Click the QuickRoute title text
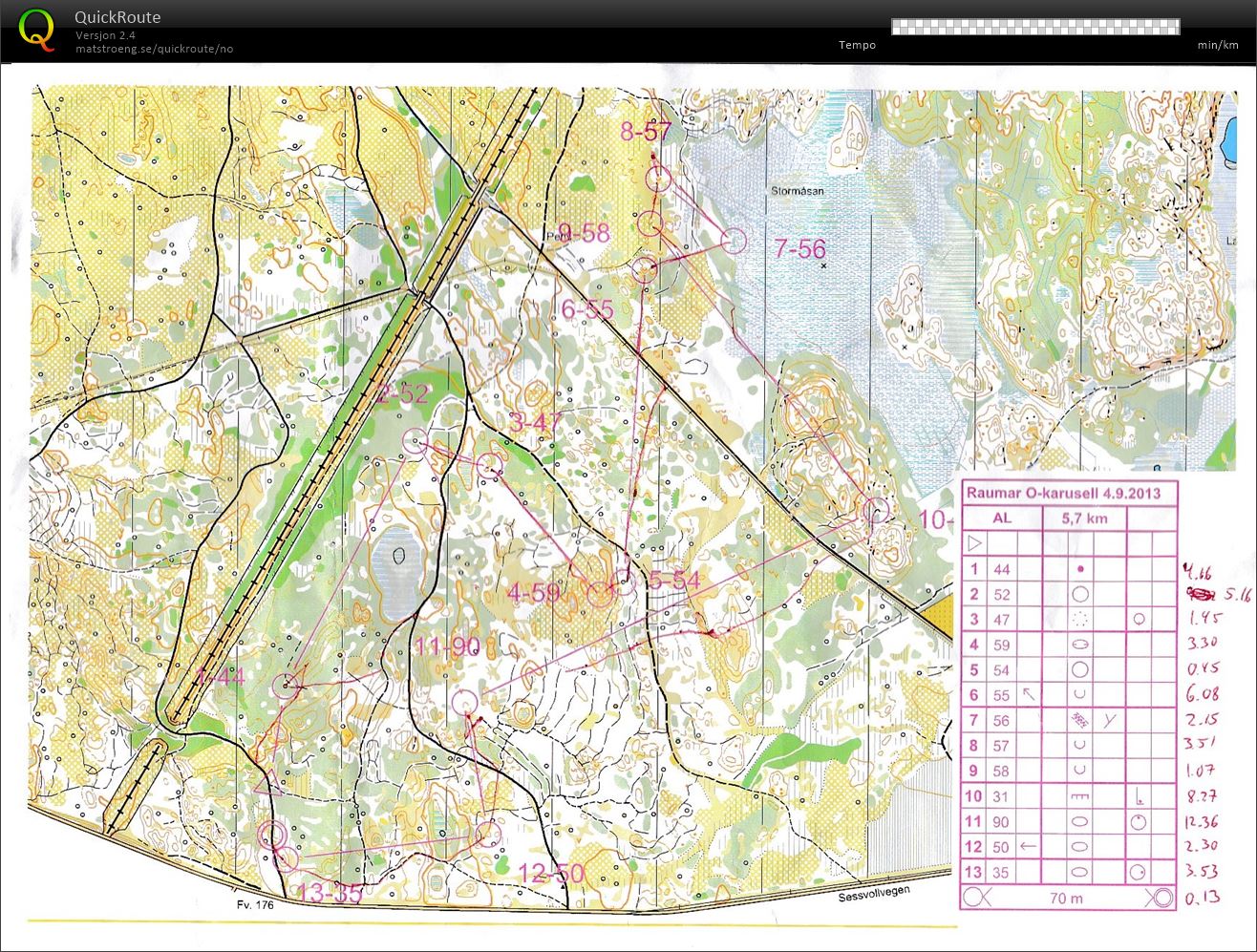 tap(117, 17)
